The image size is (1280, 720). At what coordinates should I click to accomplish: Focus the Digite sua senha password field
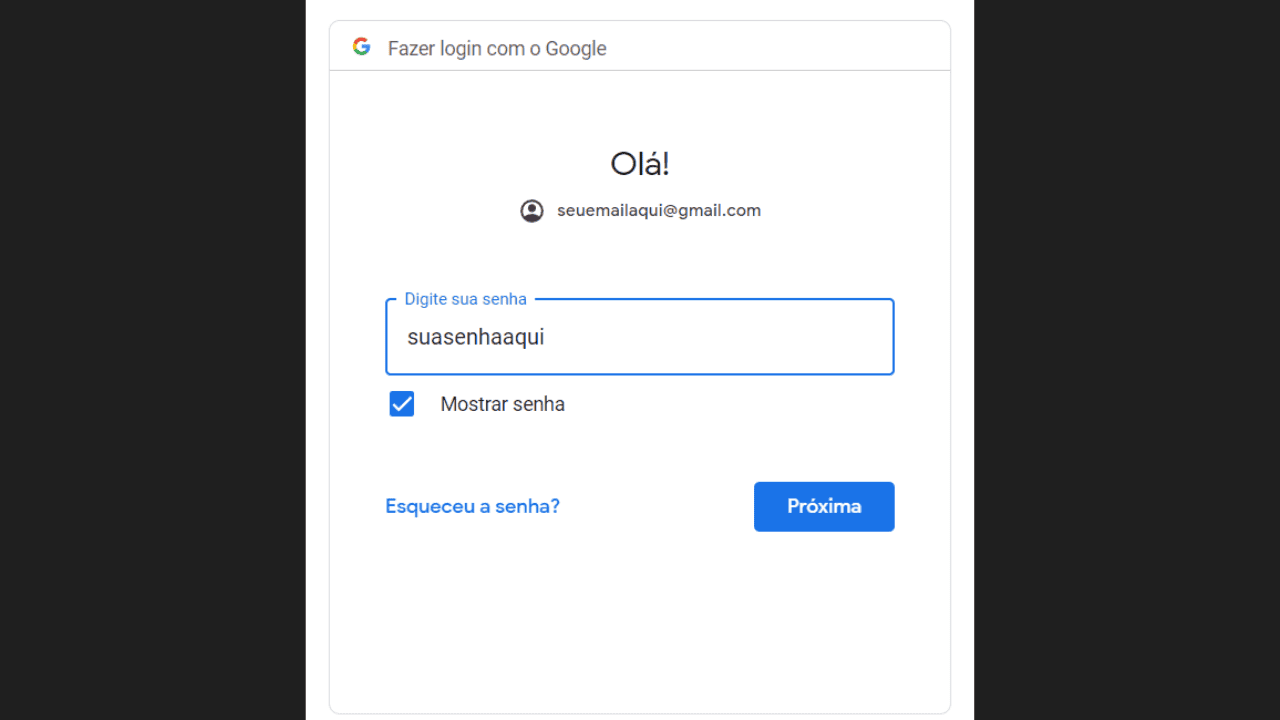[x=640, y=337]
